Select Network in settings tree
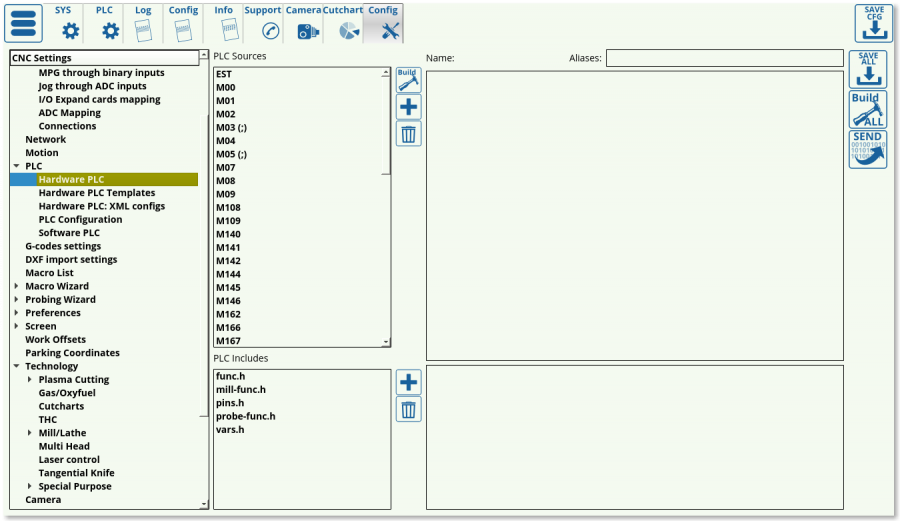900x521 pixels. click(45, 139)
